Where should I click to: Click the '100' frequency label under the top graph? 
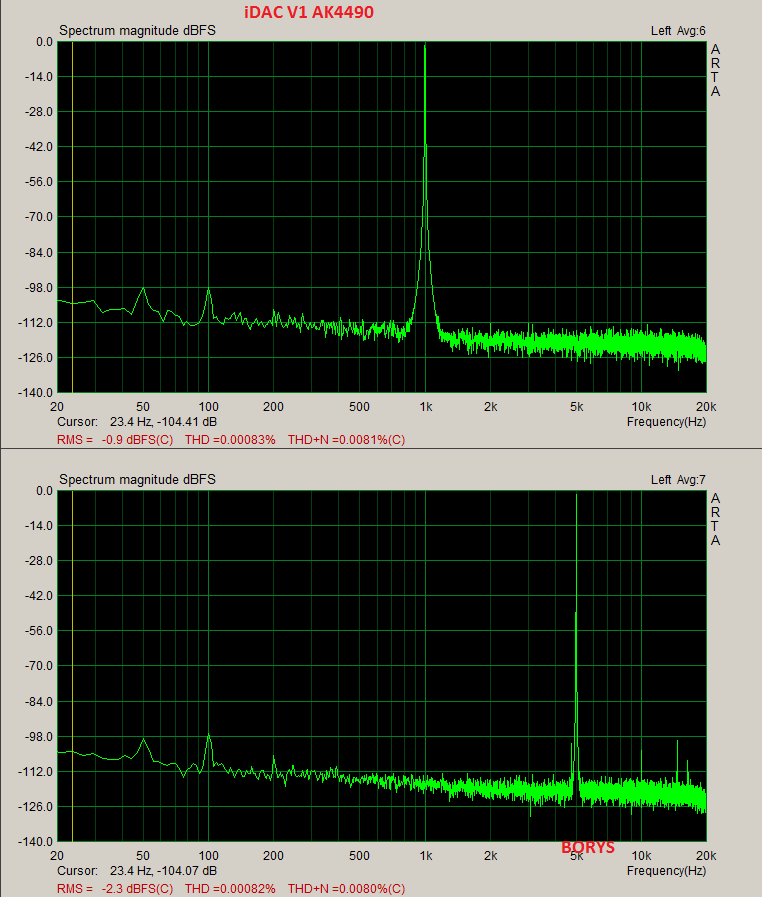[208, 407]
